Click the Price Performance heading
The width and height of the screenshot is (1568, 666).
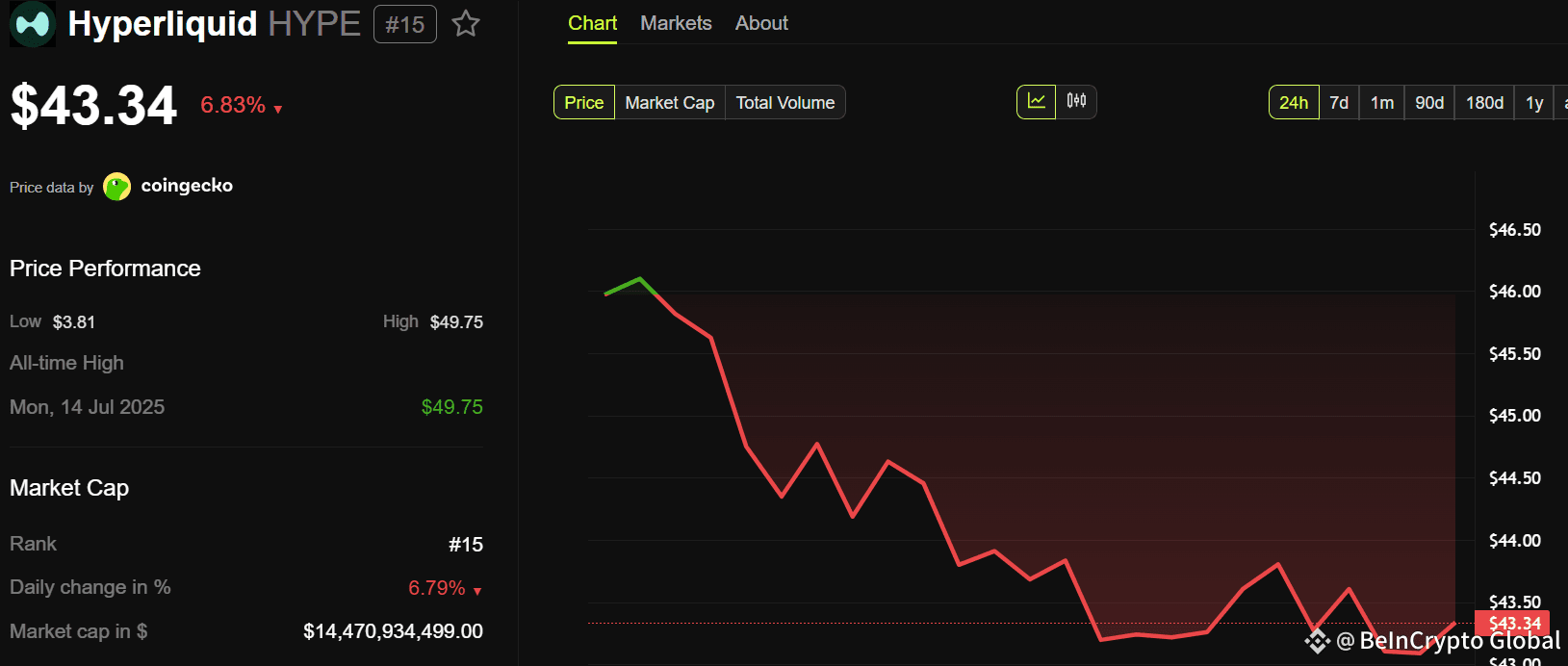[x=105, y=269]
